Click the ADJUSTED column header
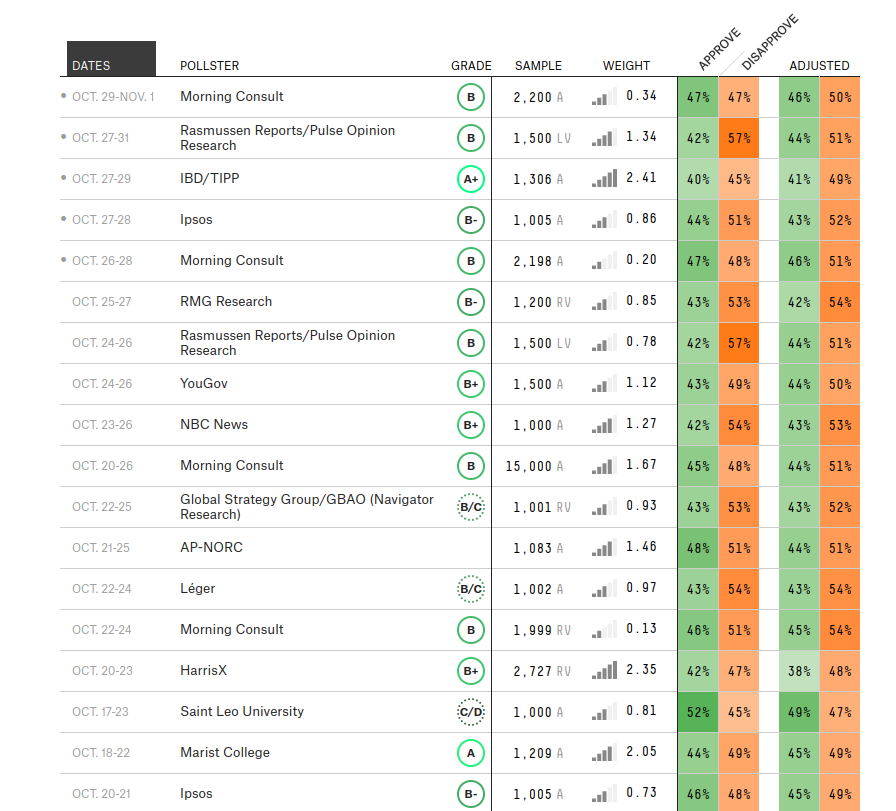The image size is (896, 811). 819,66
